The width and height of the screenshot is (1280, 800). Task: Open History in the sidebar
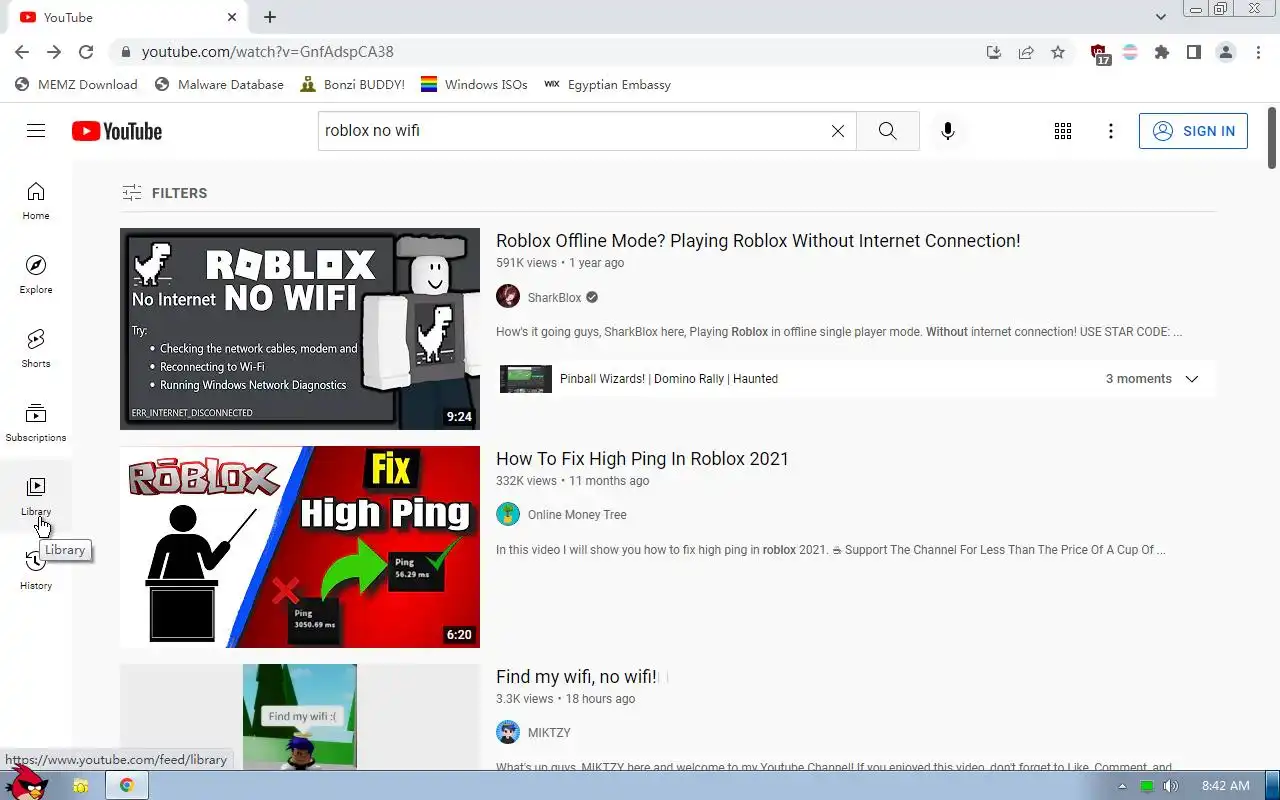pyautogui.click(x=36, y=571)
